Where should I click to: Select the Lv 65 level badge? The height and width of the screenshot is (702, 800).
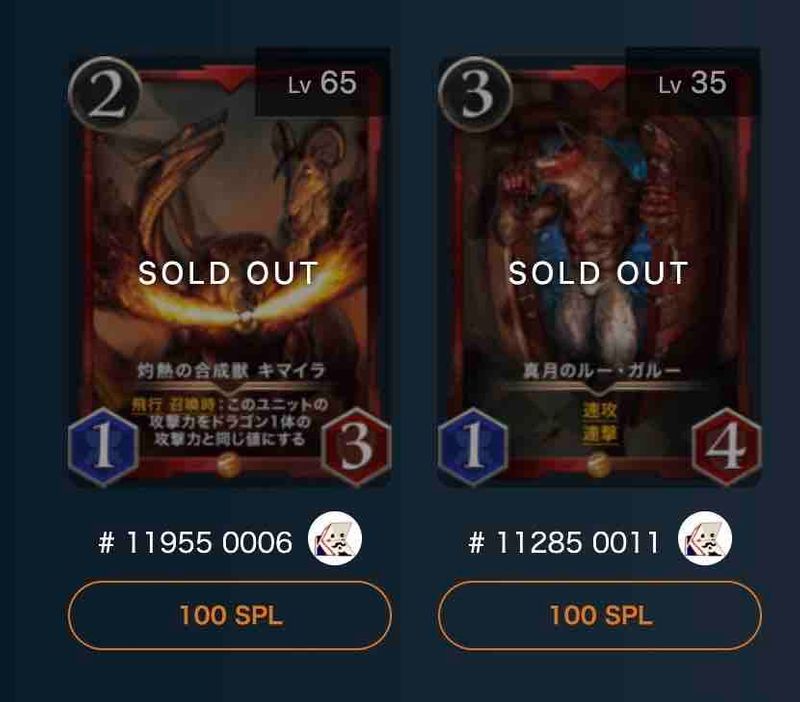322,83
